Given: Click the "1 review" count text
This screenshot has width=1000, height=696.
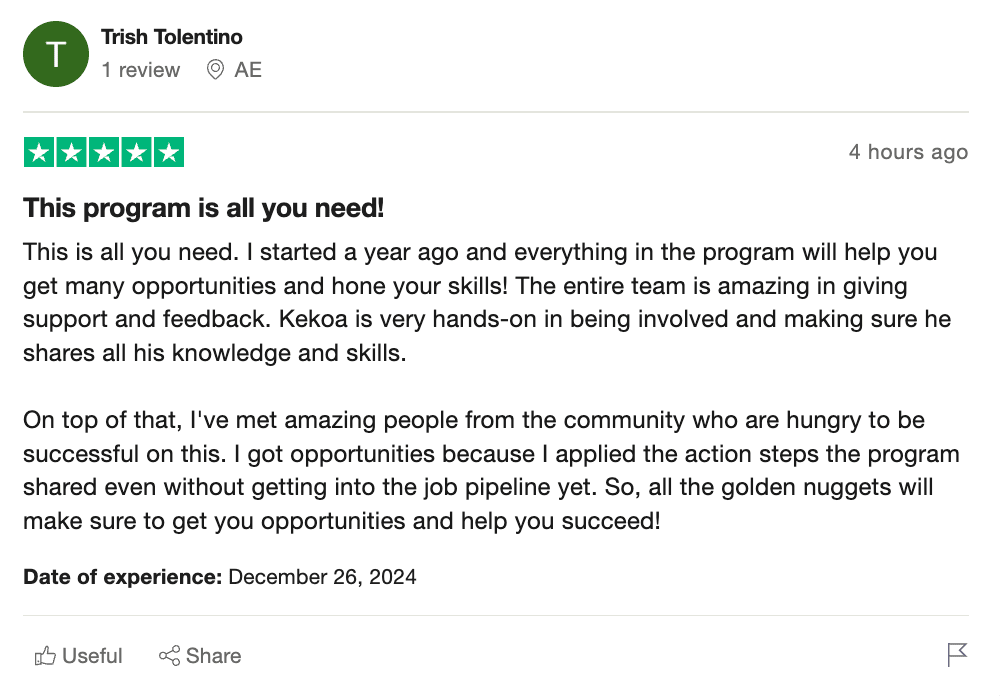Looking at the screenshot, I should pos(141,70).
